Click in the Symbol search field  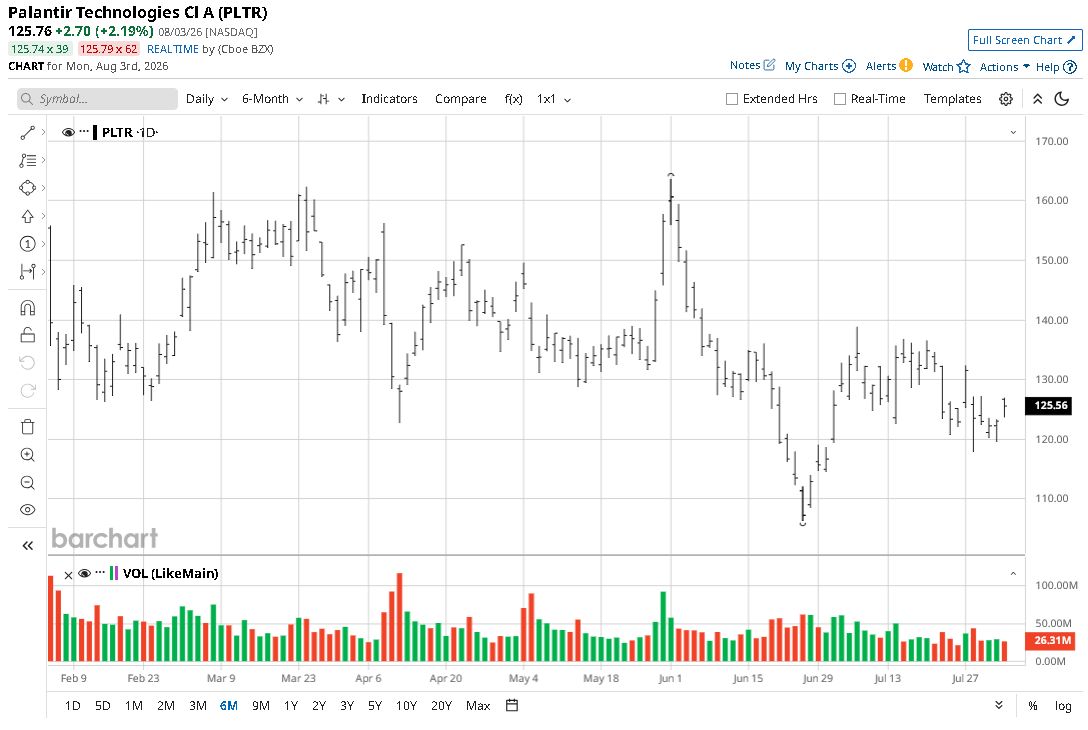click(x=97, y=99)
